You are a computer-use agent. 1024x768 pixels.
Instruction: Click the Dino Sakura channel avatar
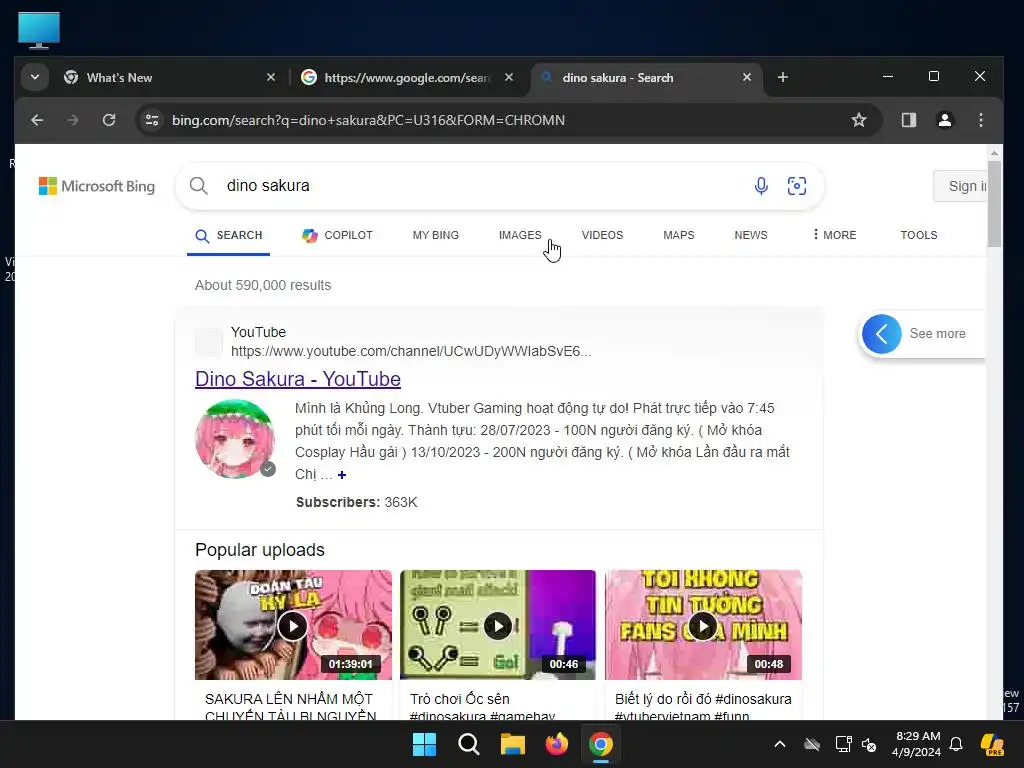tap(235, 439)
